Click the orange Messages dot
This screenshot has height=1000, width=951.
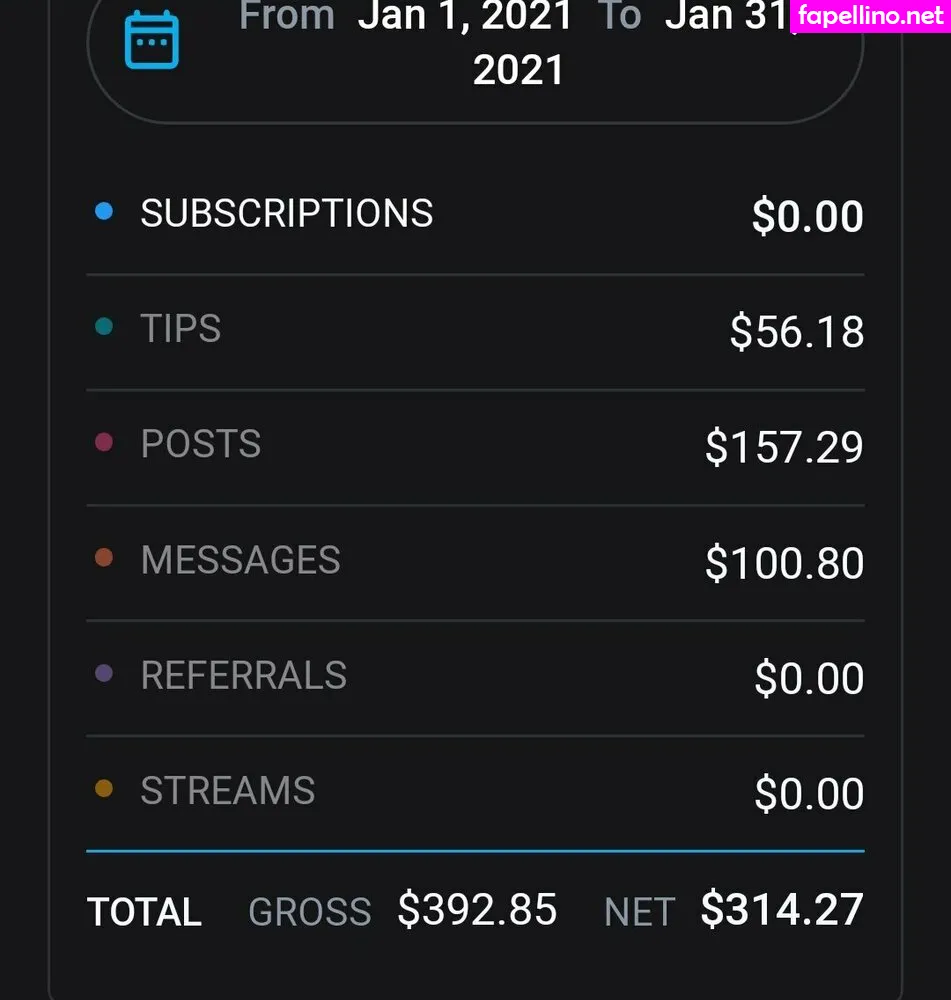click(x=103, y=558)
